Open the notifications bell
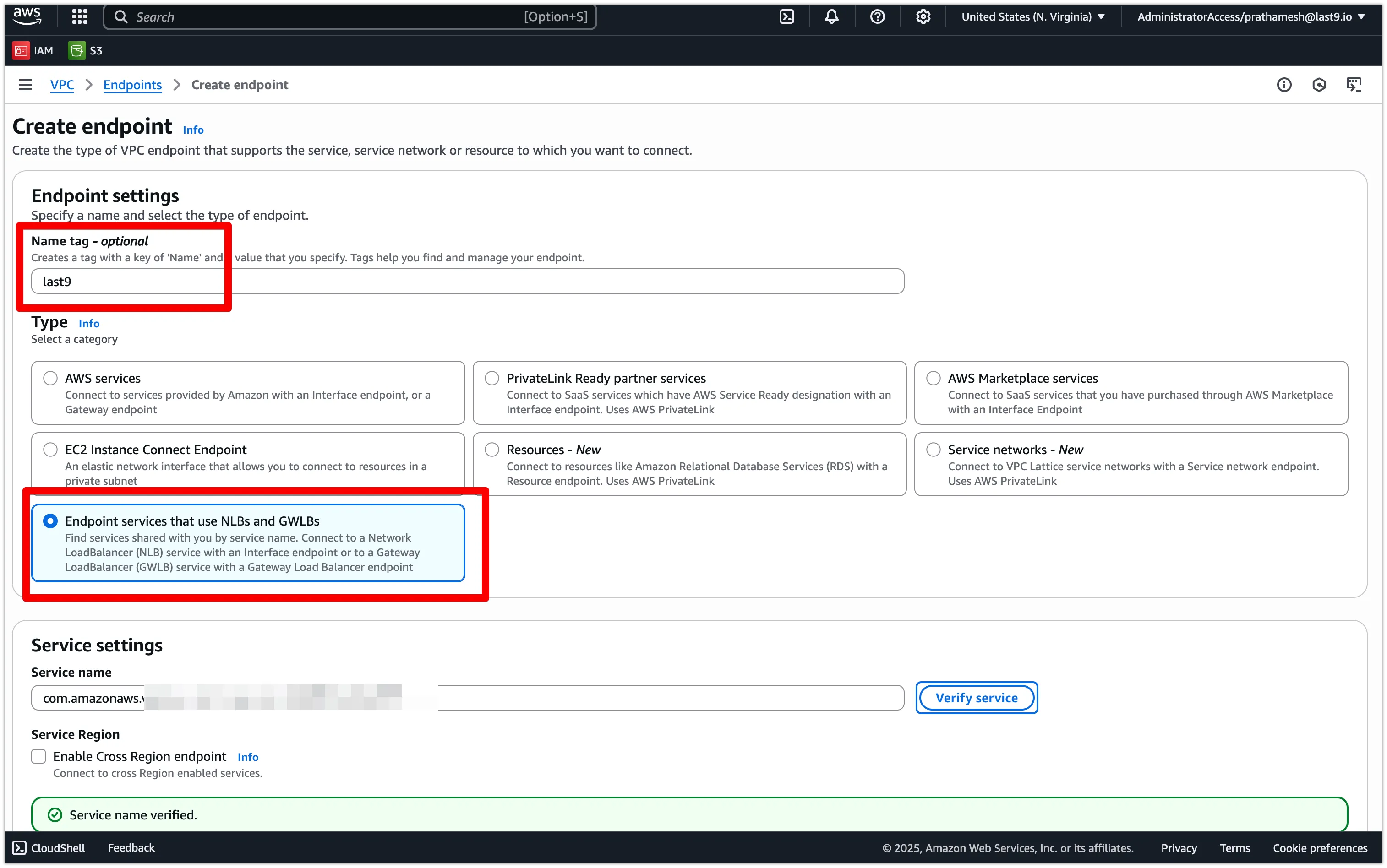The height and width of the screenshot is (868, 1387). click(x=832, y=16)
